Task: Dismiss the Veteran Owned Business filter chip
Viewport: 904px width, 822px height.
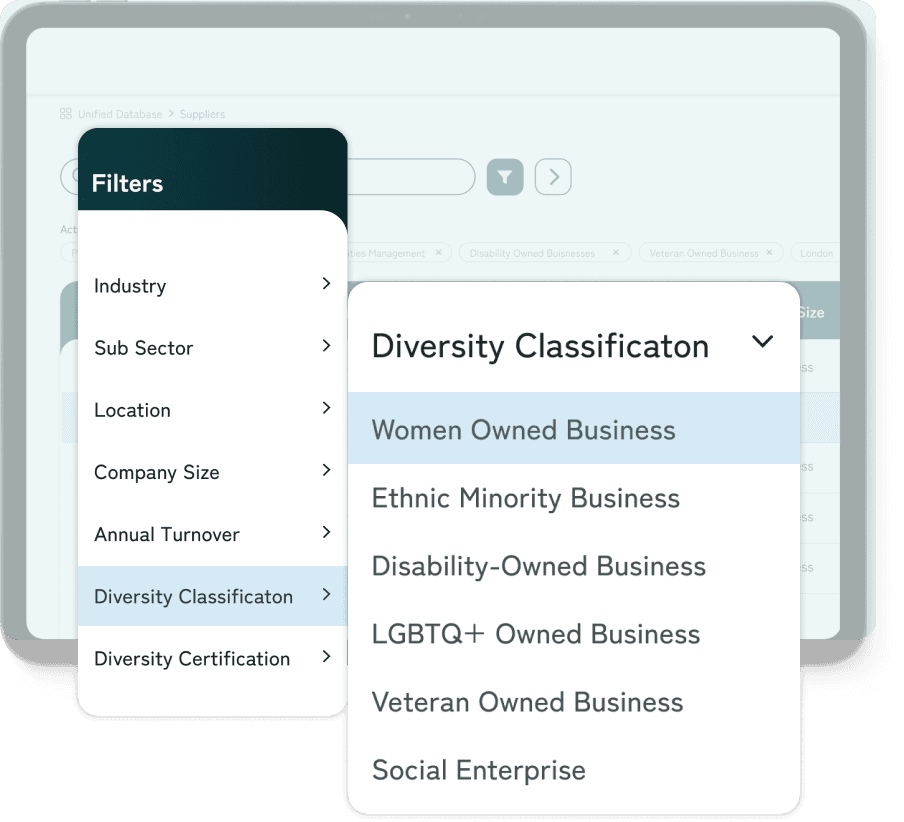Action: click(x=769, y=253)
